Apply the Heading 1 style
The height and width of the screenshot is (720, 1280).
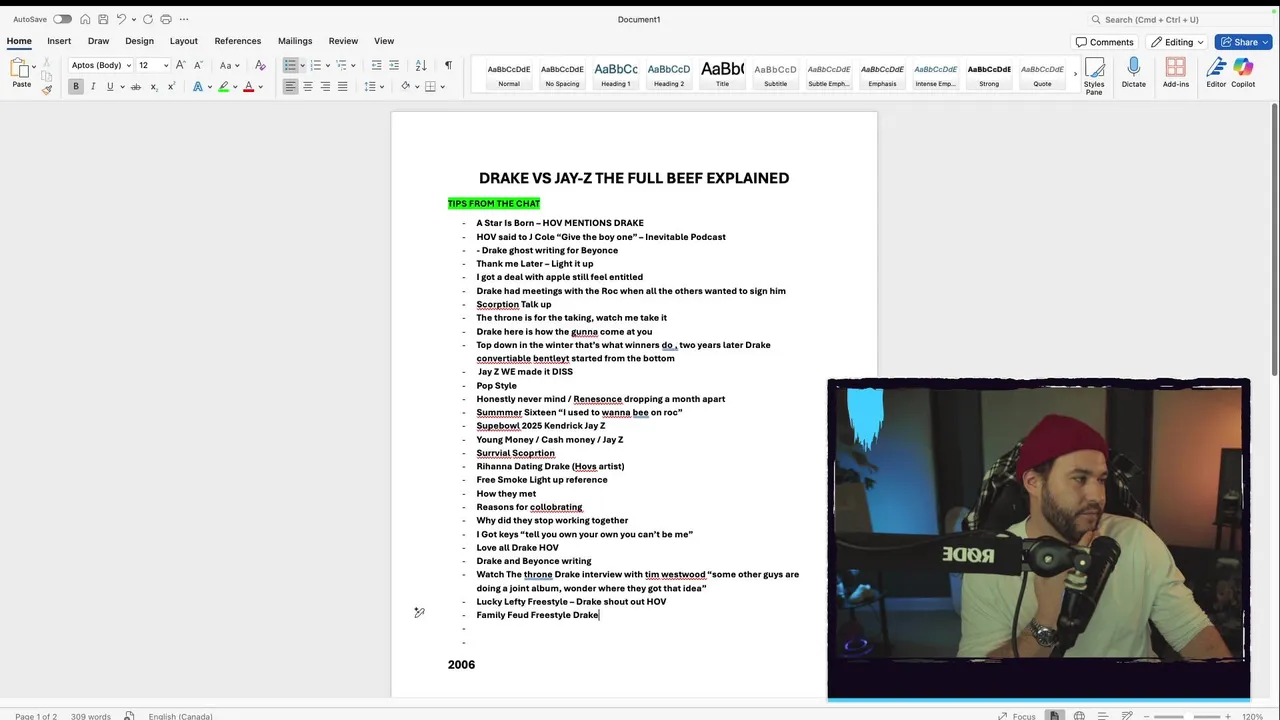point(616,74)
